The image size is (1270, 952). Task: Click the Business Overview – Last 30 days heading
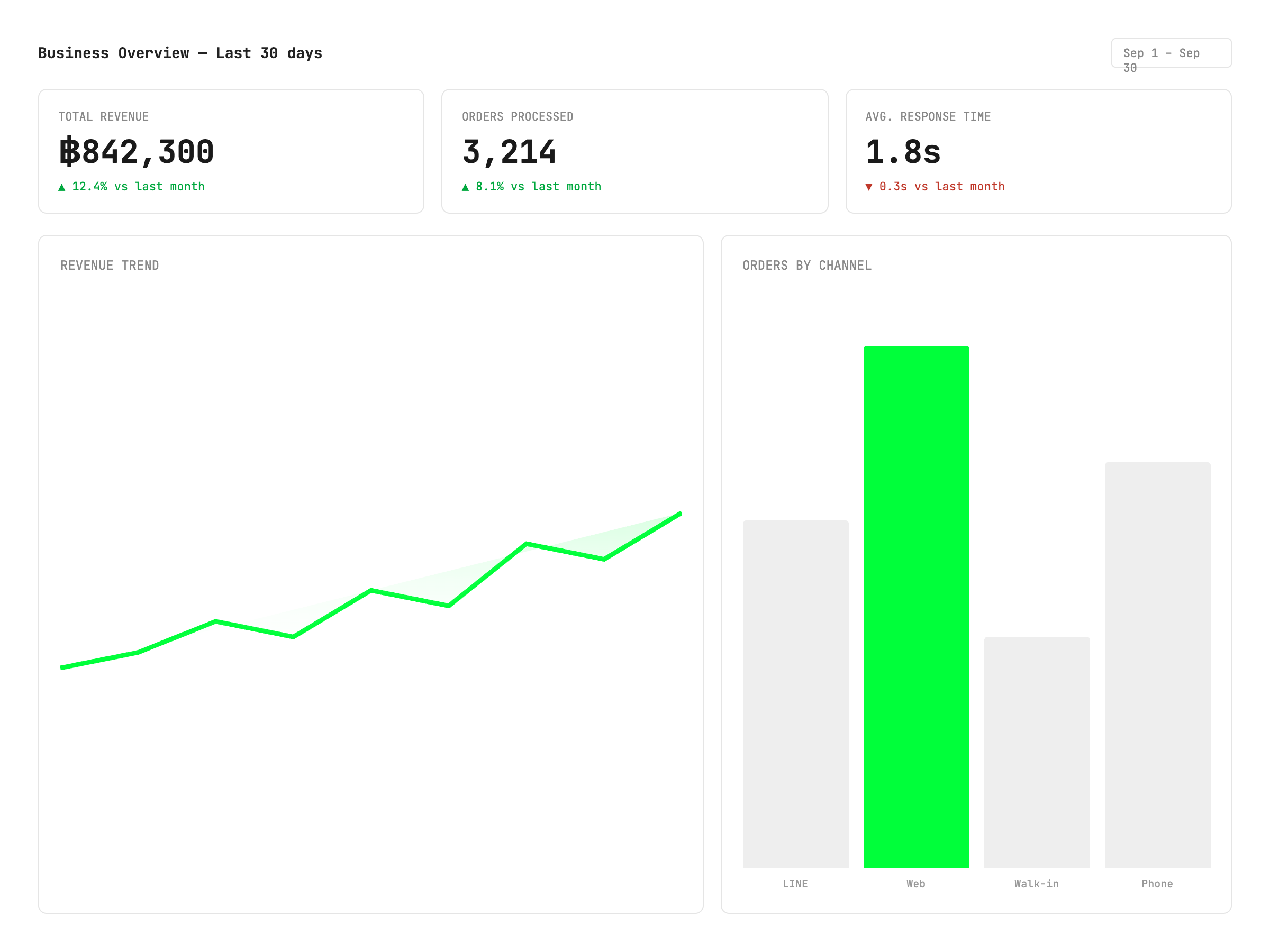coord(180,53)
